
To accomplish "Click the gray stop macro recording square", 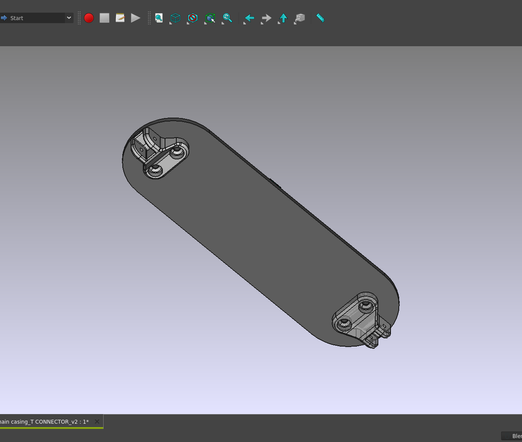I will click(104, 18).
